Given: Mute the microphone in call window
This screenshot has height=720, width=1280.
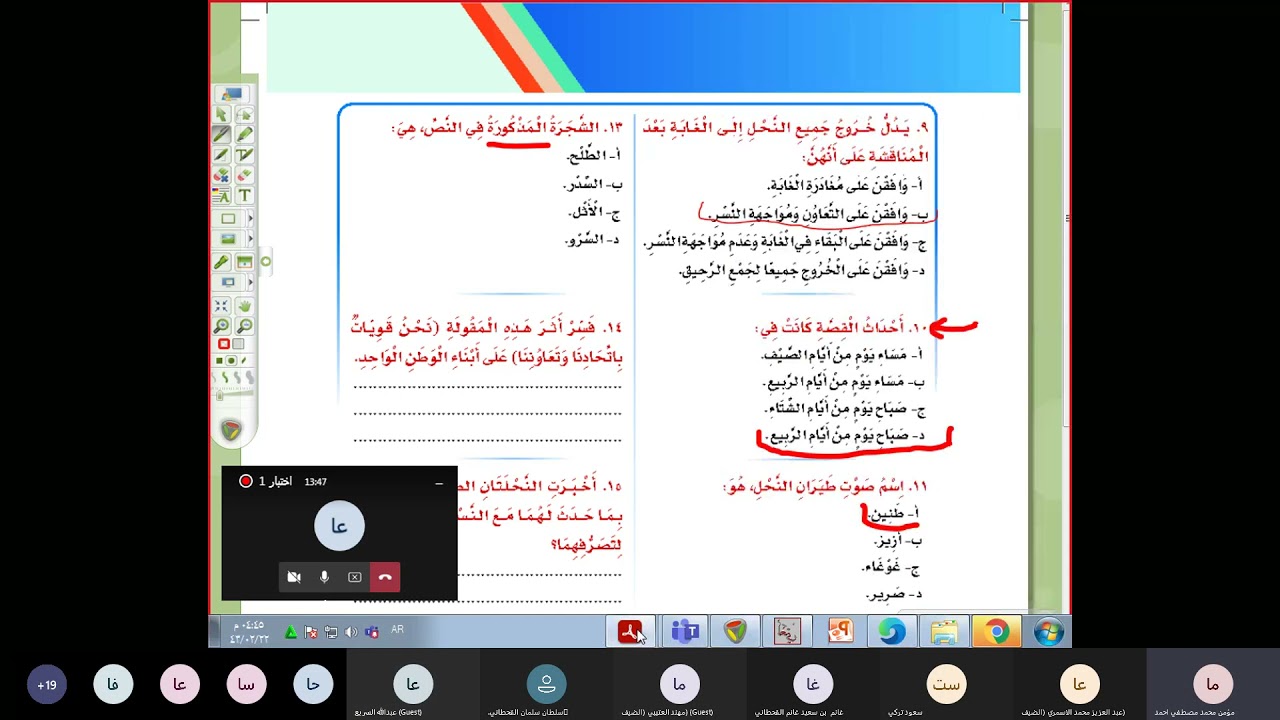Looking at the screenshot, I should [324, 577].
